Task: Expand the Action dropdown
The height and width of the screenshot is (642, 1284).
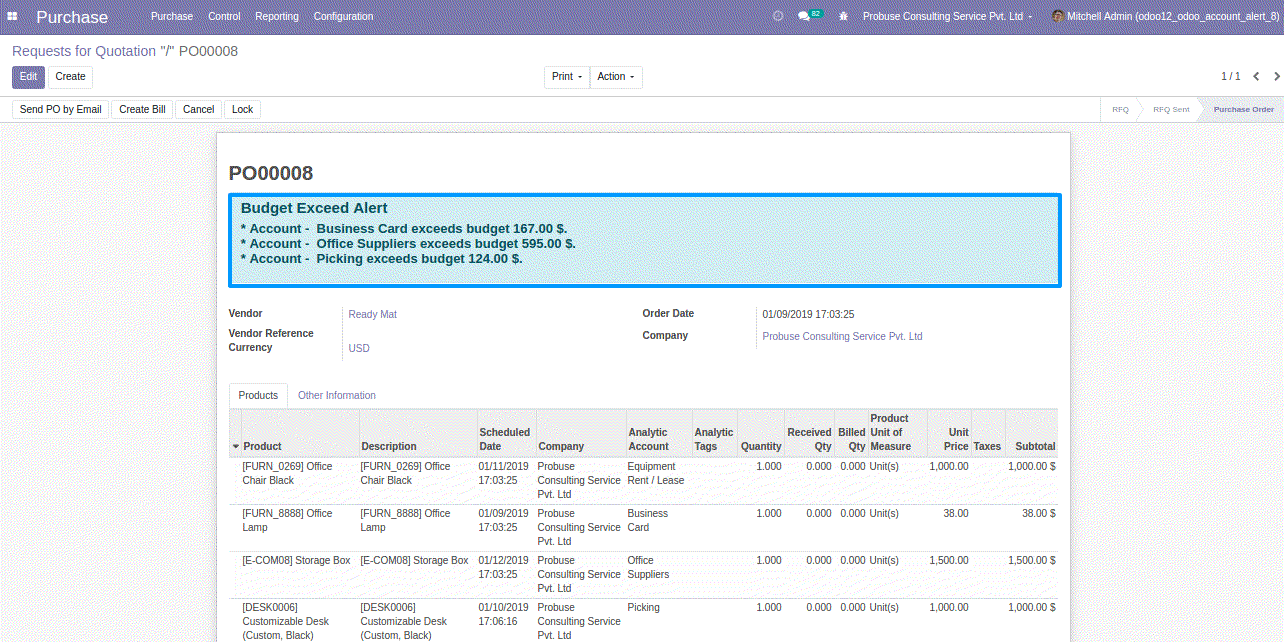Action: pos(616,77)
